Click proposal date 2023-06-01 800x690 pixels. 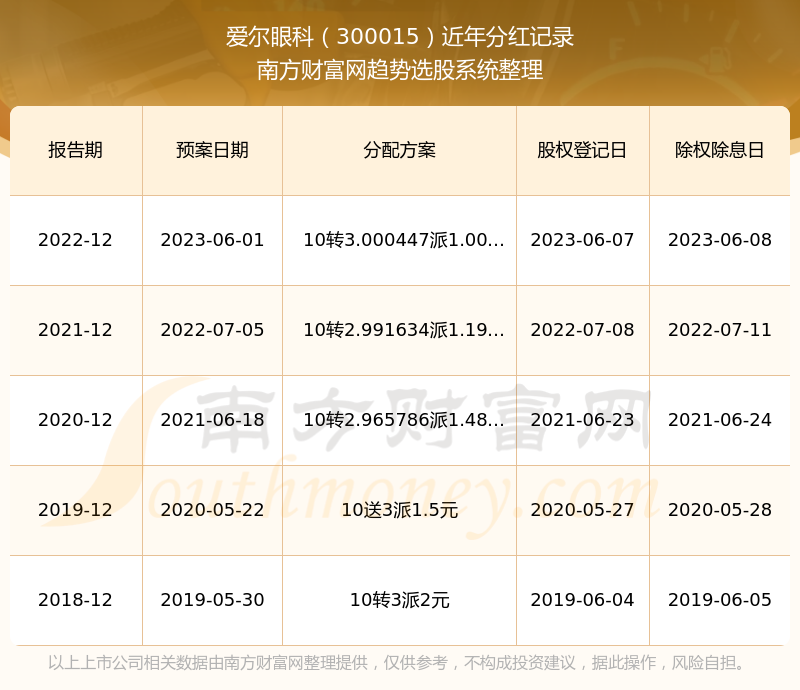tap(212, 240)
